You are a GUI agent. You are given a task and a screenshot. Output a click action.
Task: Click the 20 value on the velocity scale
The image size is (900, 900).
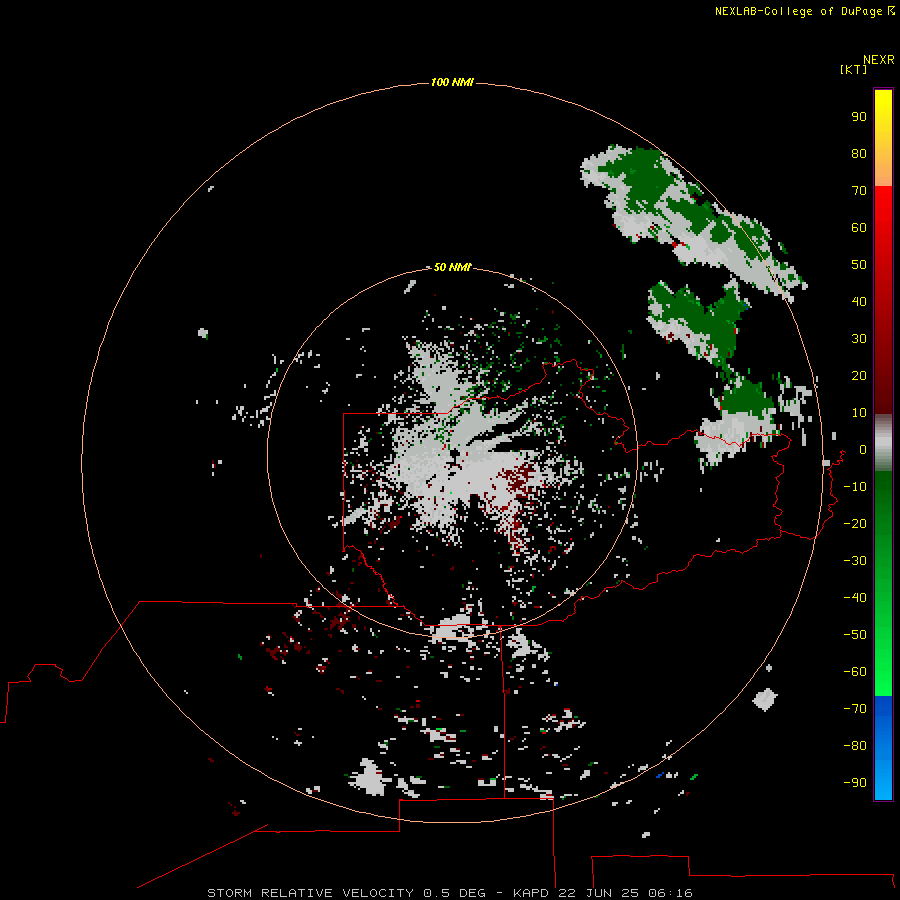859,376
